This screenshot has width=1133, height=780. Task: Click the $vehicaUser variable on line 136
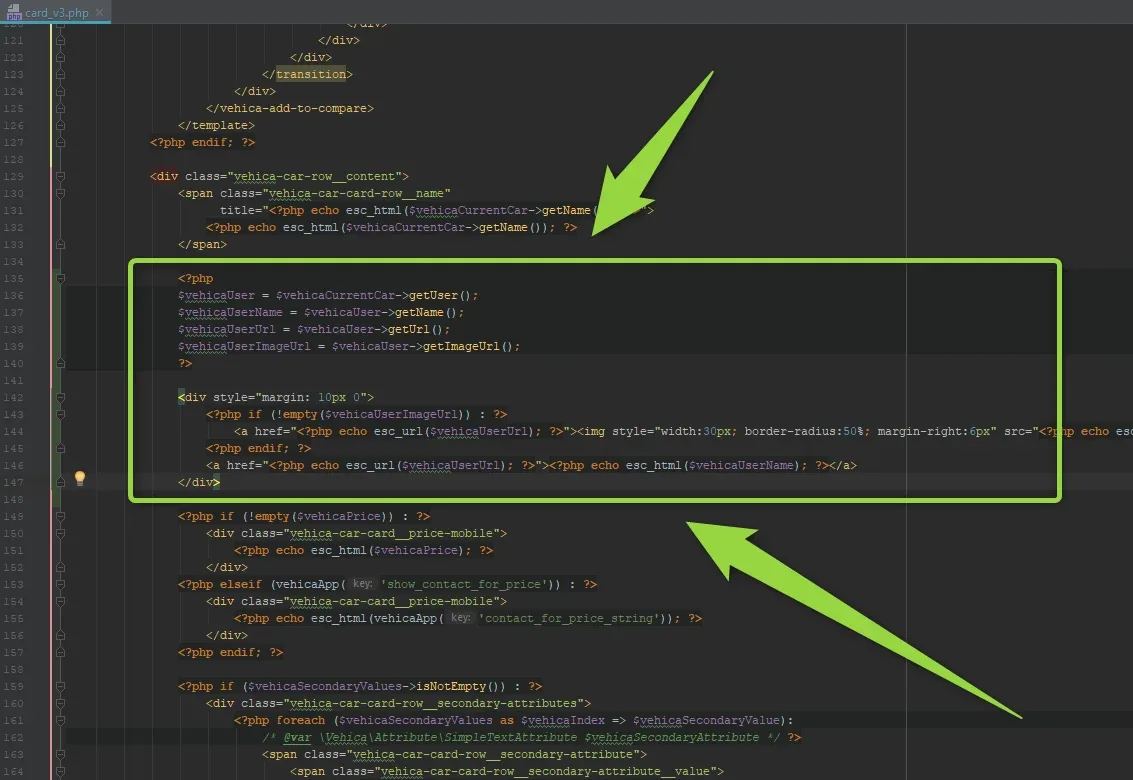click(216, 296)
